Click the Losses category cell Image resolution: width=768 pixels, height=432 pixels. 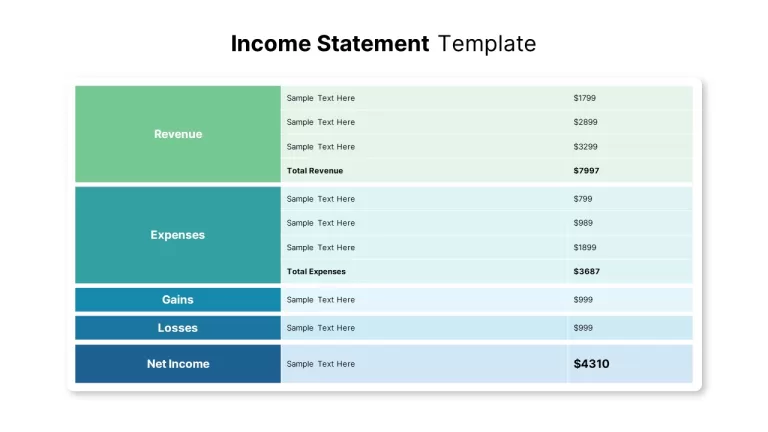point(178,328)
